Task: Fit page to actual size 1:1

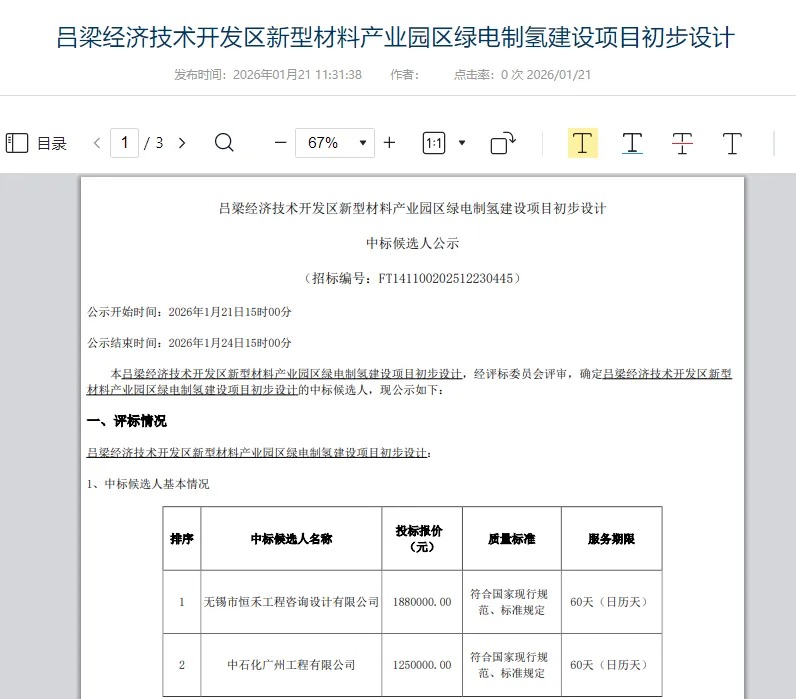Action: [434, 143]
